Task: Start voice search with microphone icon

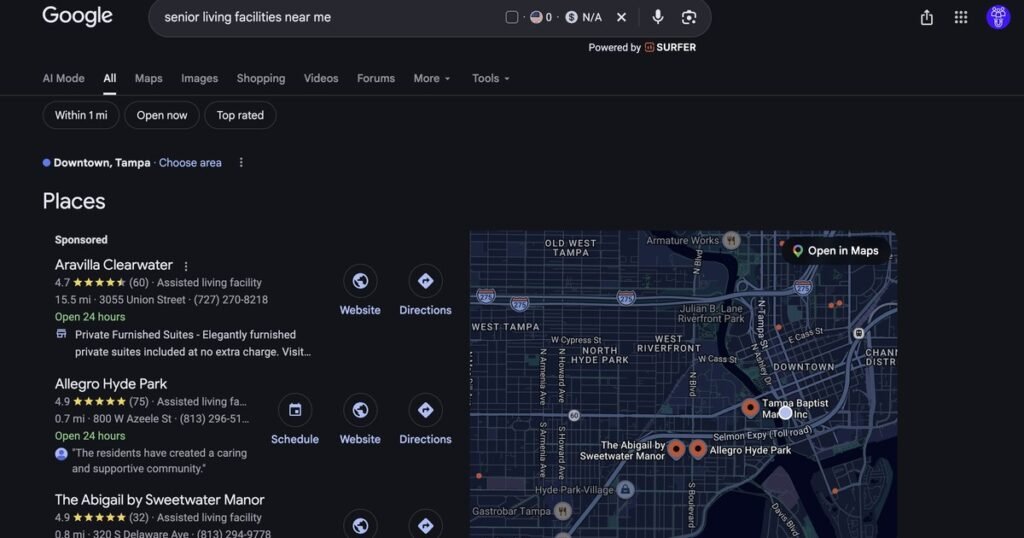Action: [x=658, y=17]
